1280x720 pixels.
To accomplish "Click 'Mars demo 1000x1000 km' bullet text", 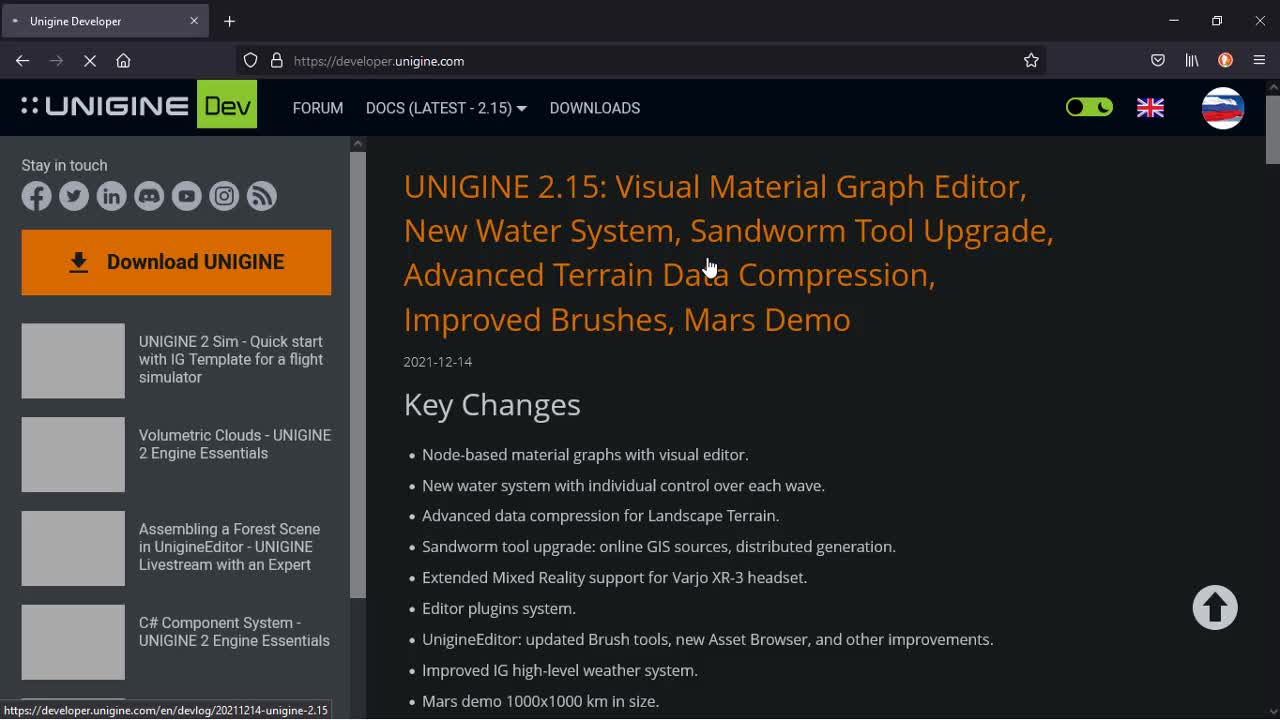I will pos(540,701).
